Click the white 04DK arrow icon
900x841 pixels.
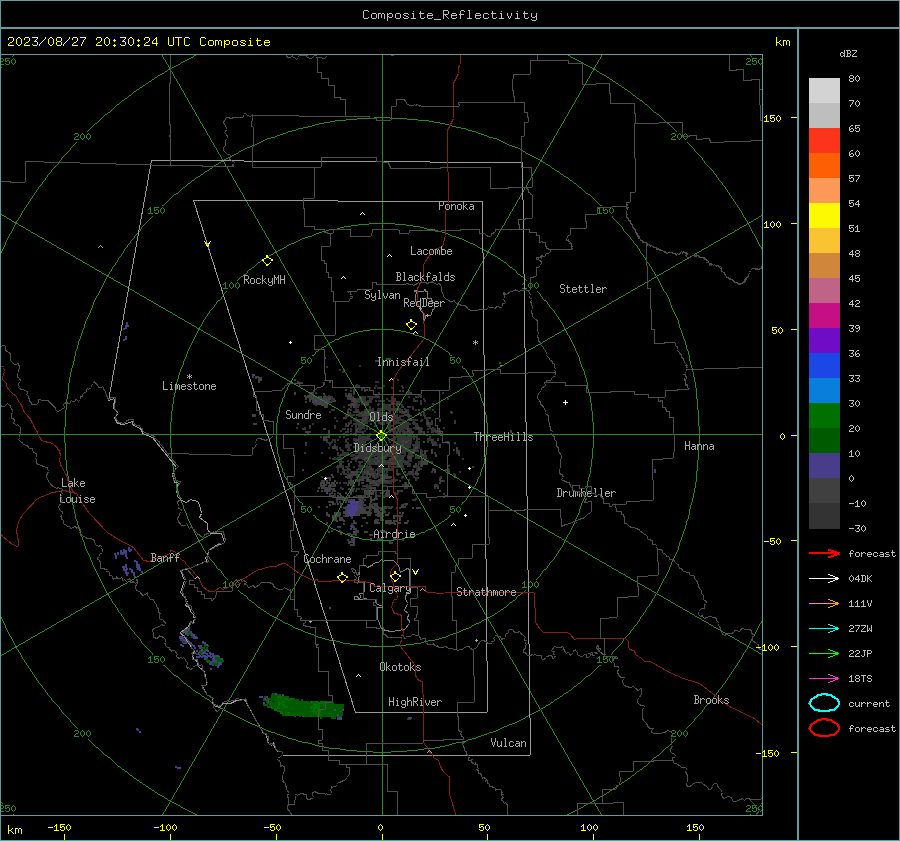824,578
